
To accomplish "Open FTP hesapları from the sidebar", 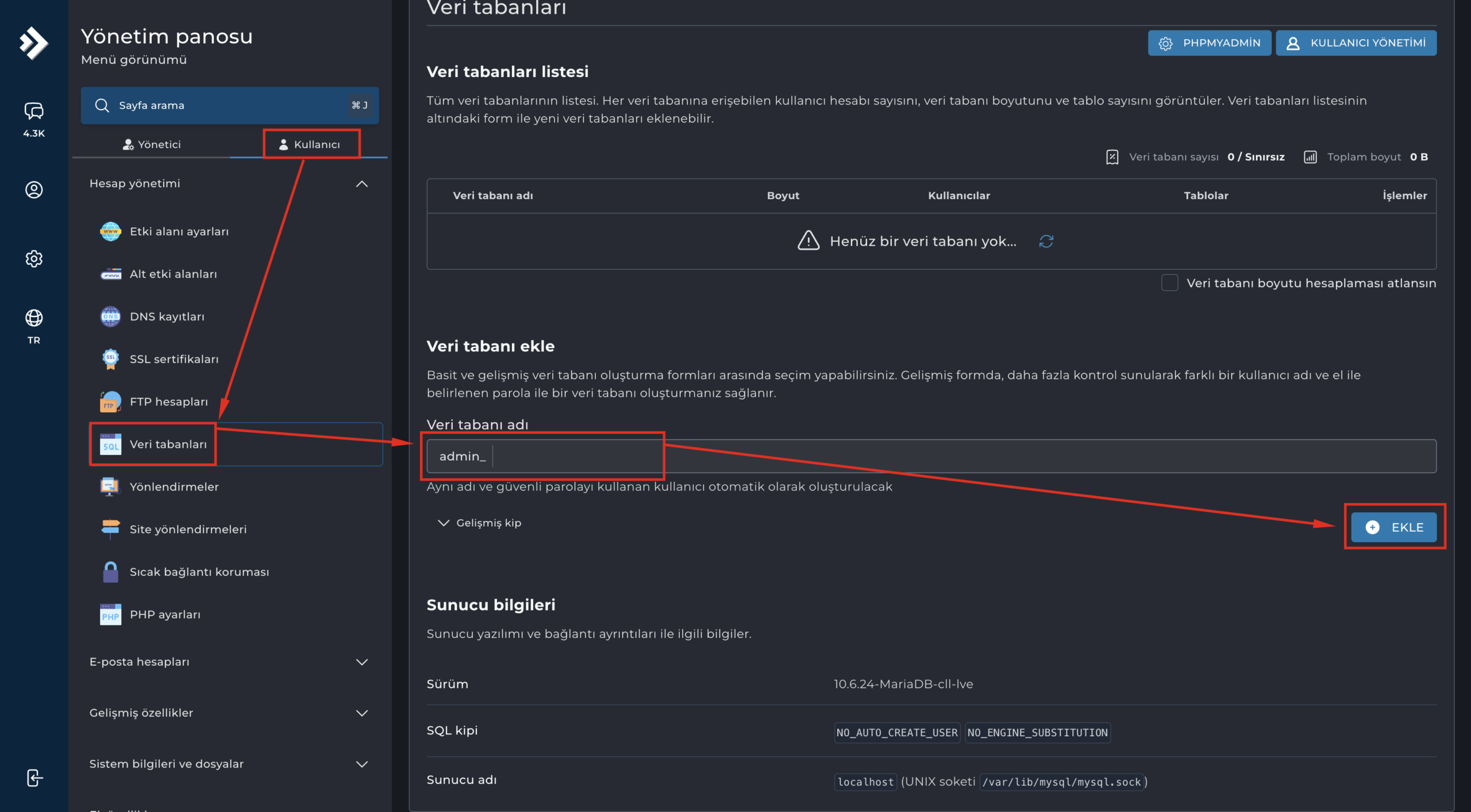I will (x=168, y=402).
